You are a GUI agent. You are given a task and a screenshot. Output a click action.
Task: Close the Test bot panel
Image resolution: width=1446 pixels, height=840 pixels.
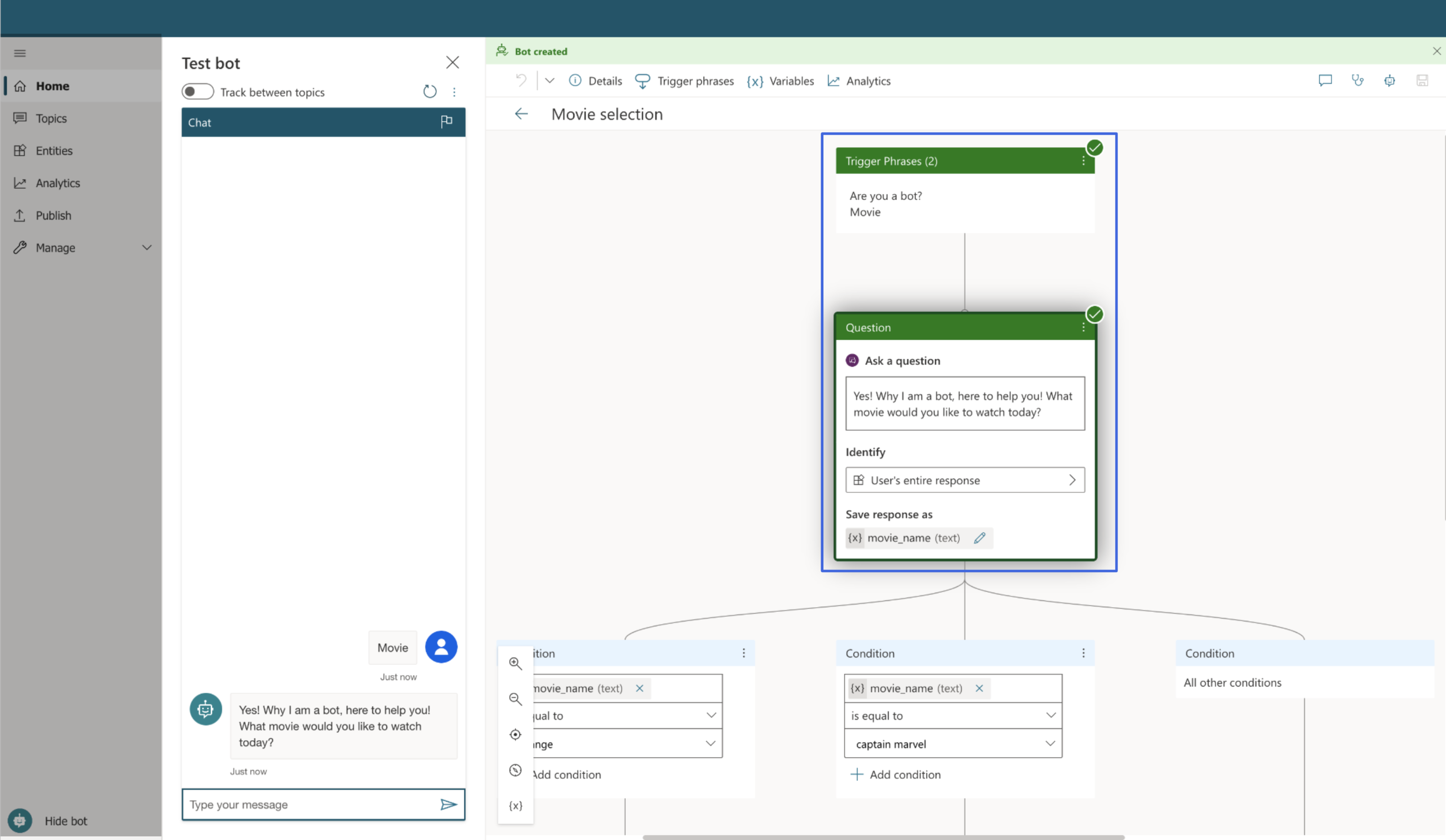pos(453,62)
